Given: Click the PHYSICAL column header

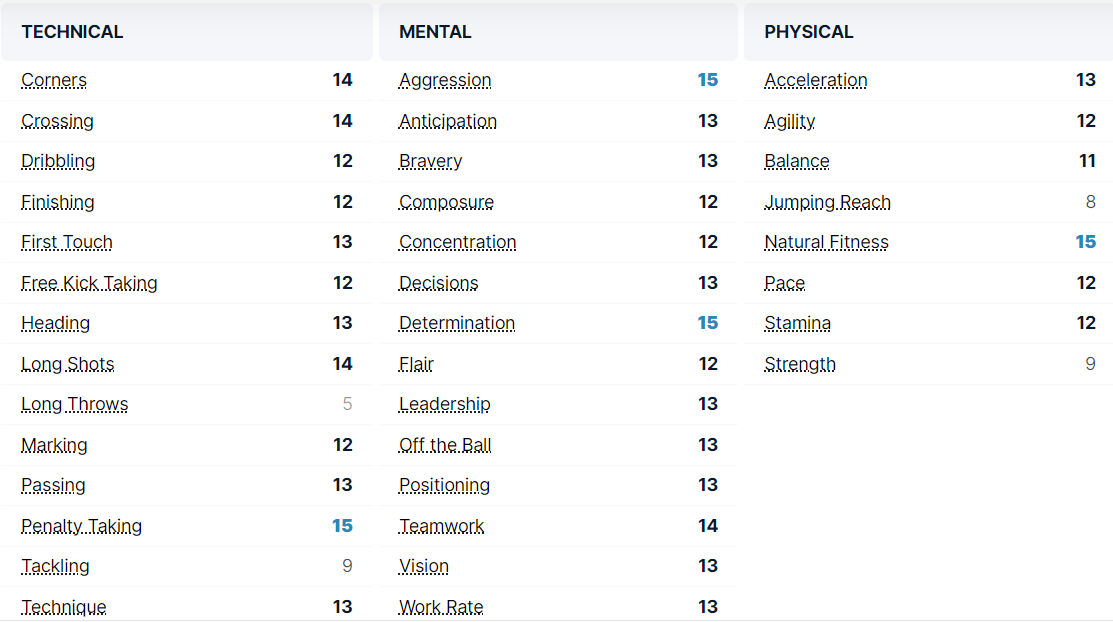Looking at the screenshot, I should tap(808, 32).
